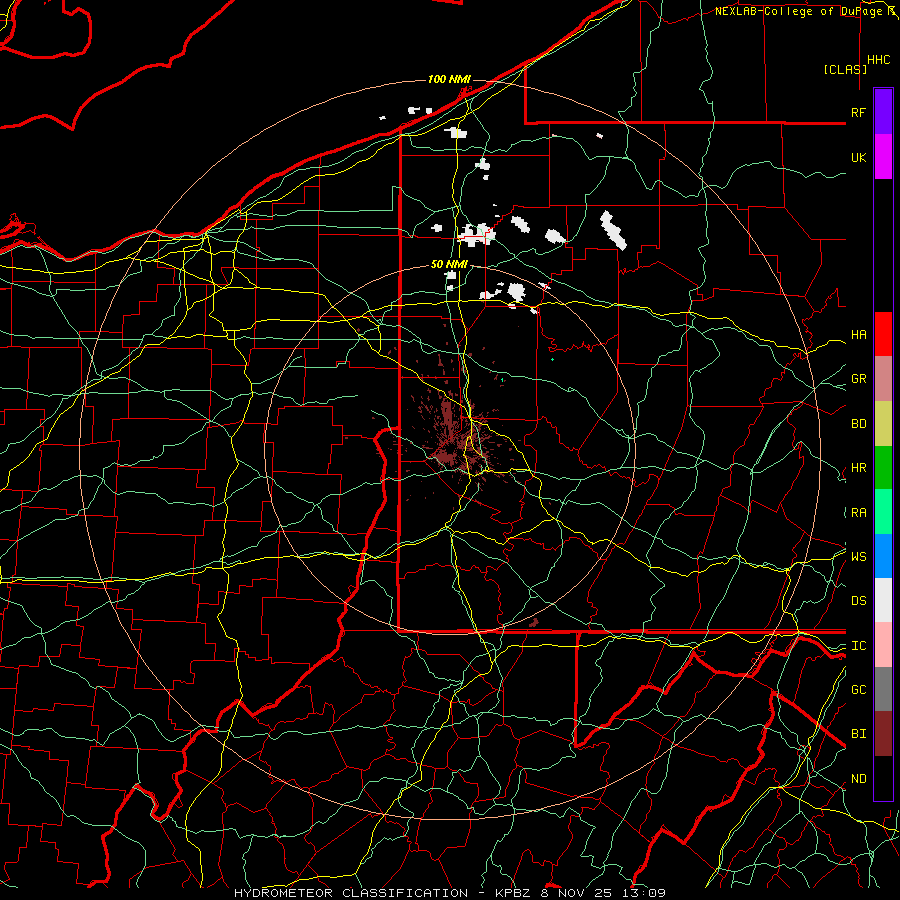Click the GR legend label
This screenshot has width=900, height=900.
pos(858,379)
